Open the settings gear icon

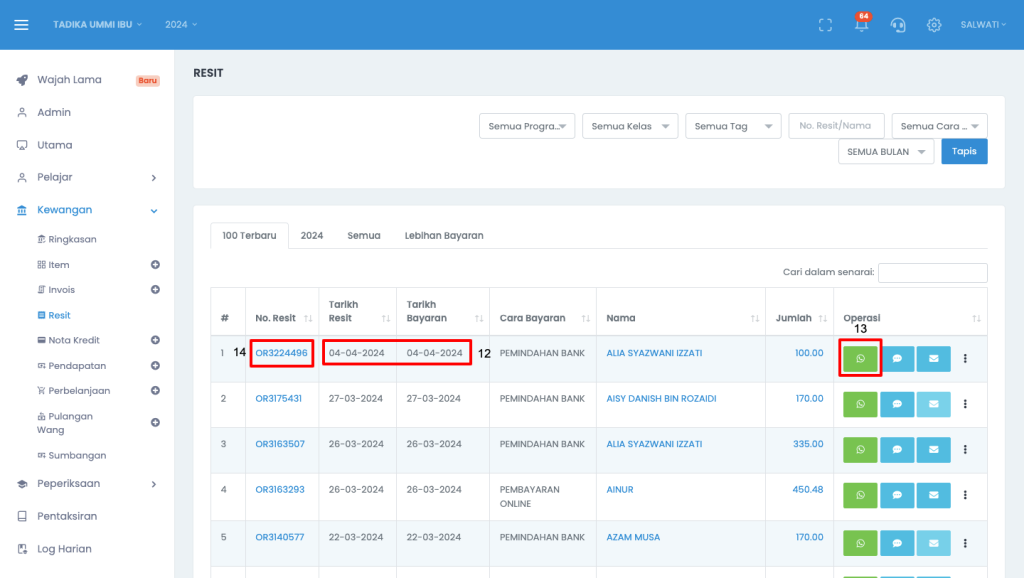[x=934, y=25]
